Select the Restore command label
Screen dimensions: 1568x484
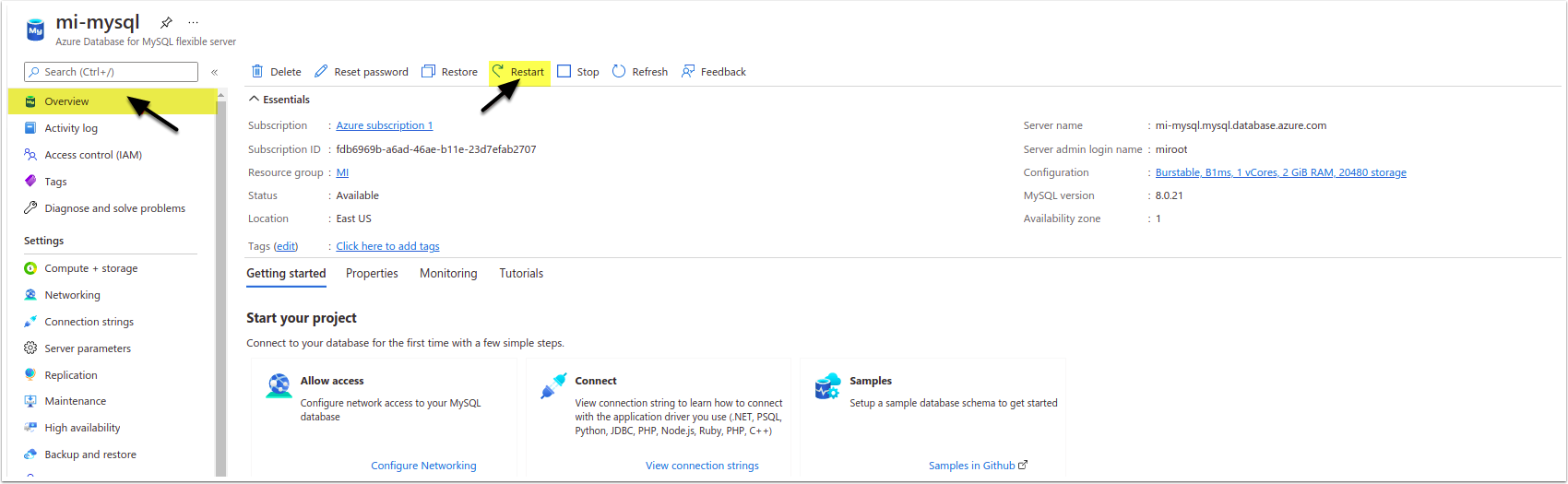(x=459, y=72)
